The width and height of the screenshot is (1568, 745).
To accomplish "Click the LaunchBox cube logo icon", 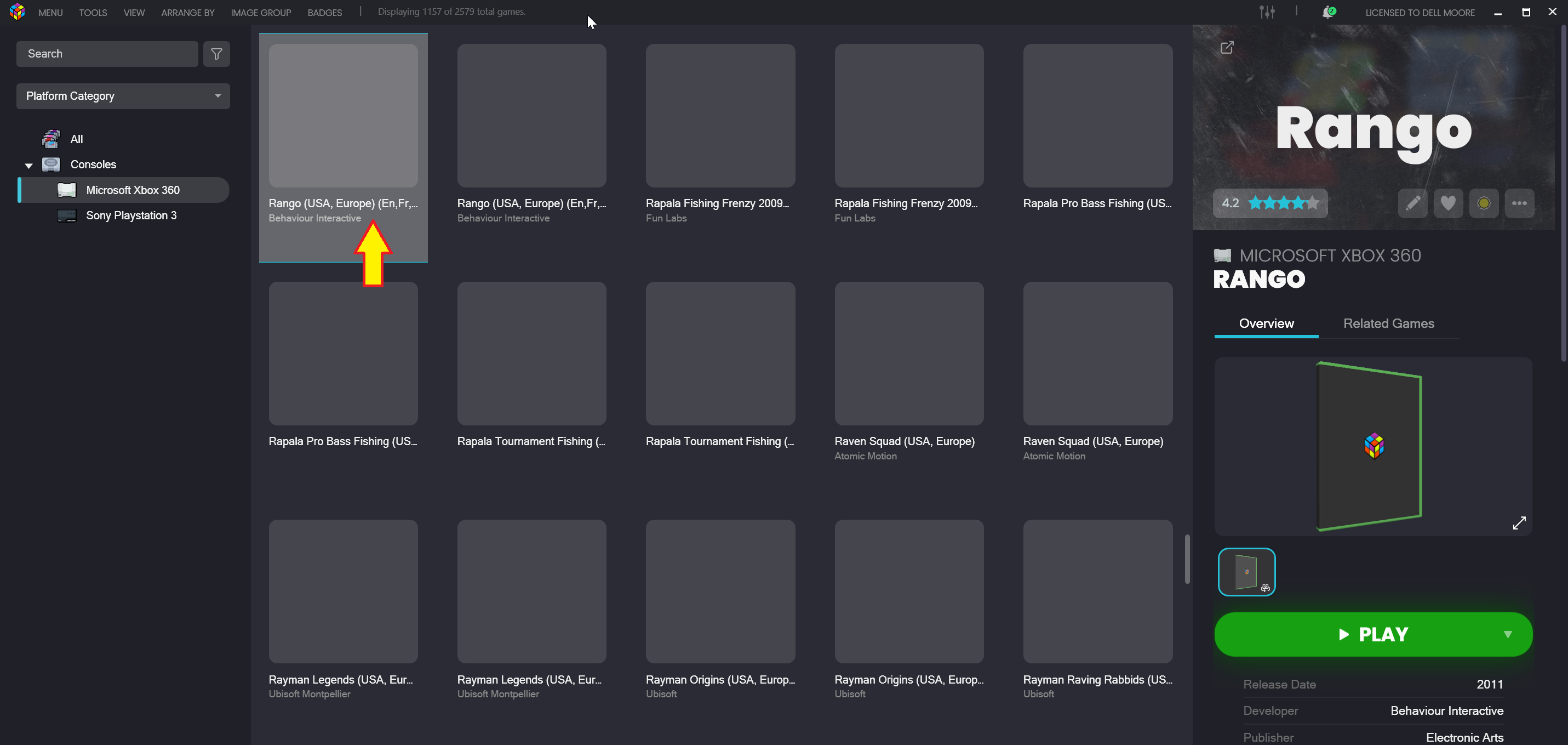I will [x=17, y=12].
